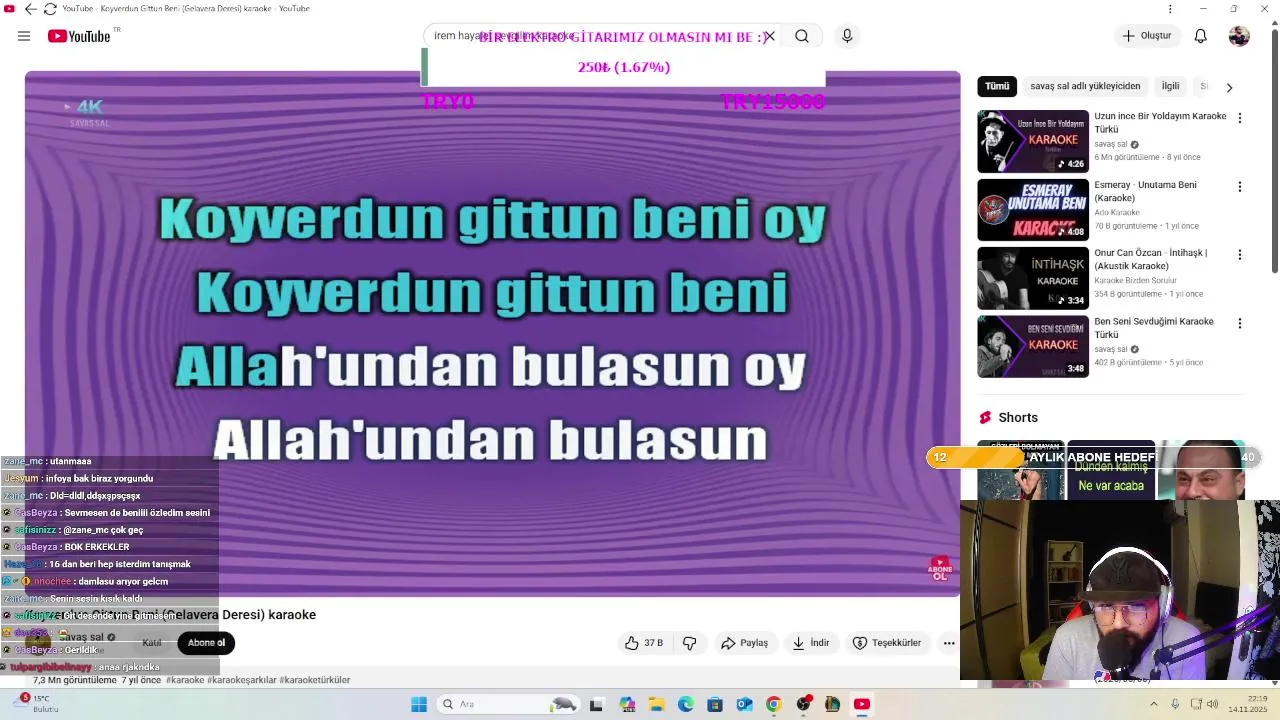Open the account avatar menu

[1239, 36]
